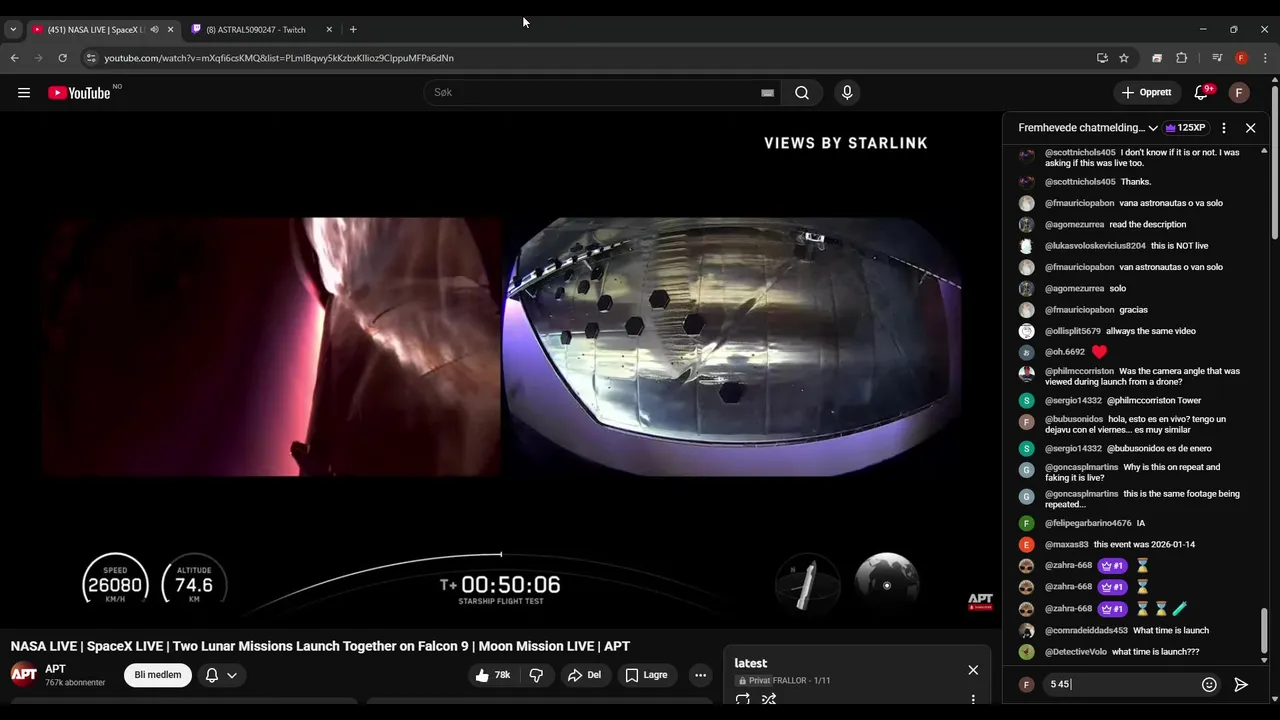Open the tab search dropdown arrow

pyautogui.click(x=13, y=29)
